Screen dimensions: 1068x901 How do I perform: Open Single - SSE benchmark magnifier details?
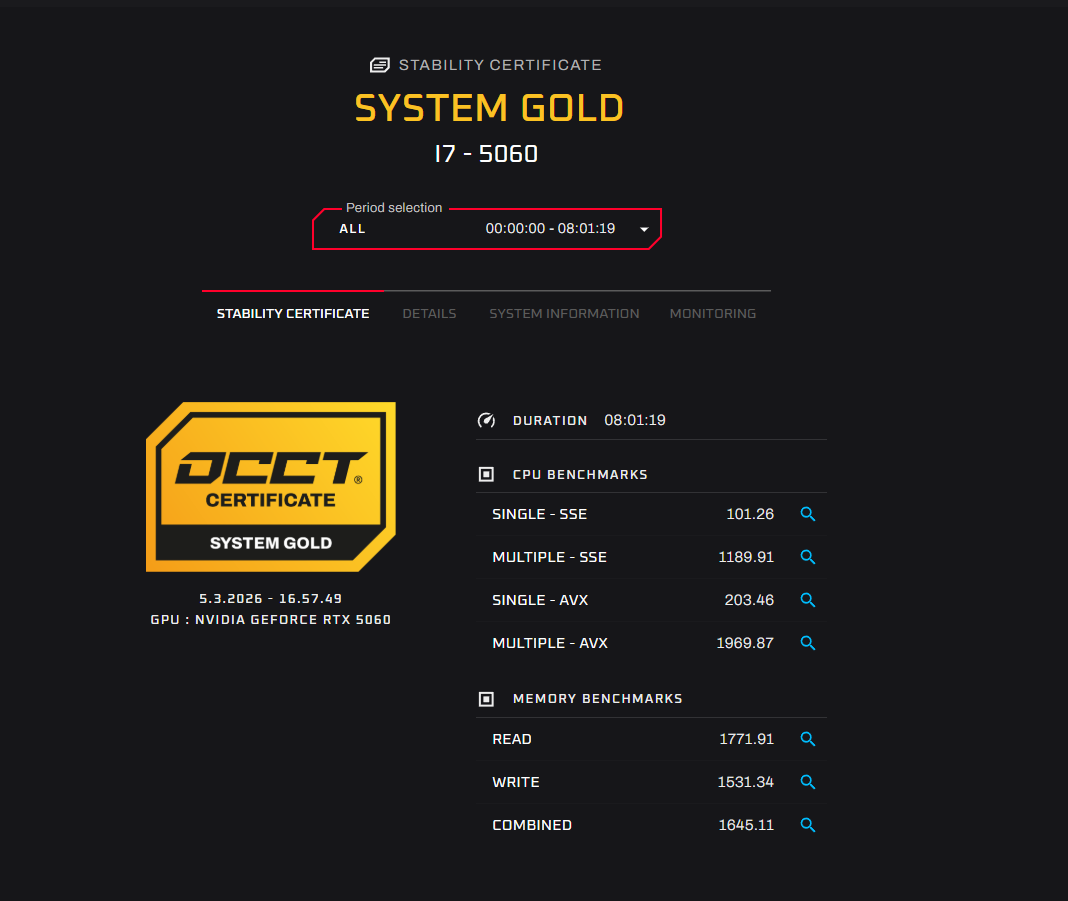[x=808, y=514]
